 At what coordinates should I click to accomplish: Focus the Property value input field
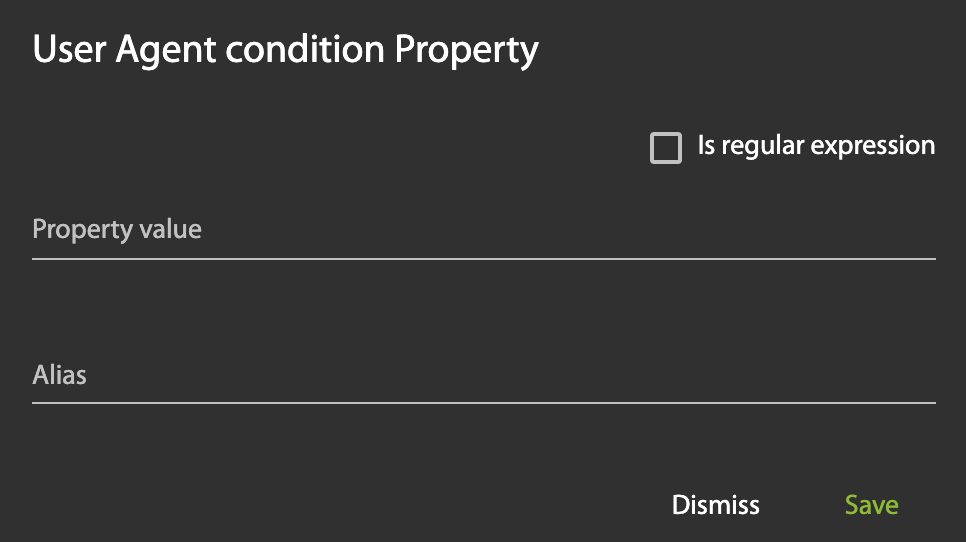click(x=483, y=231)
